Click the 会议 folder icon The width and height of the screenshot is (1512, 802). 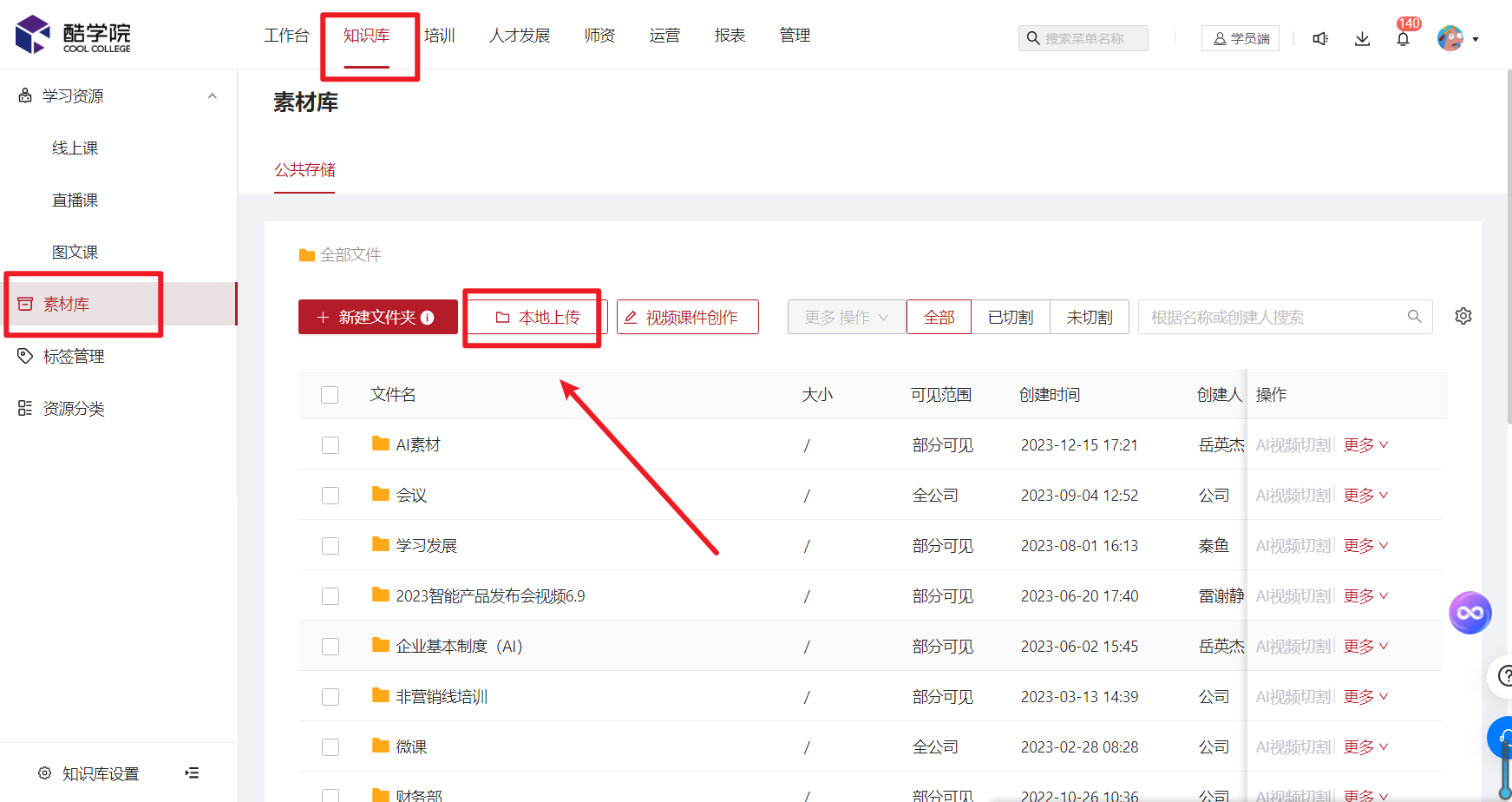coord(380,494)
